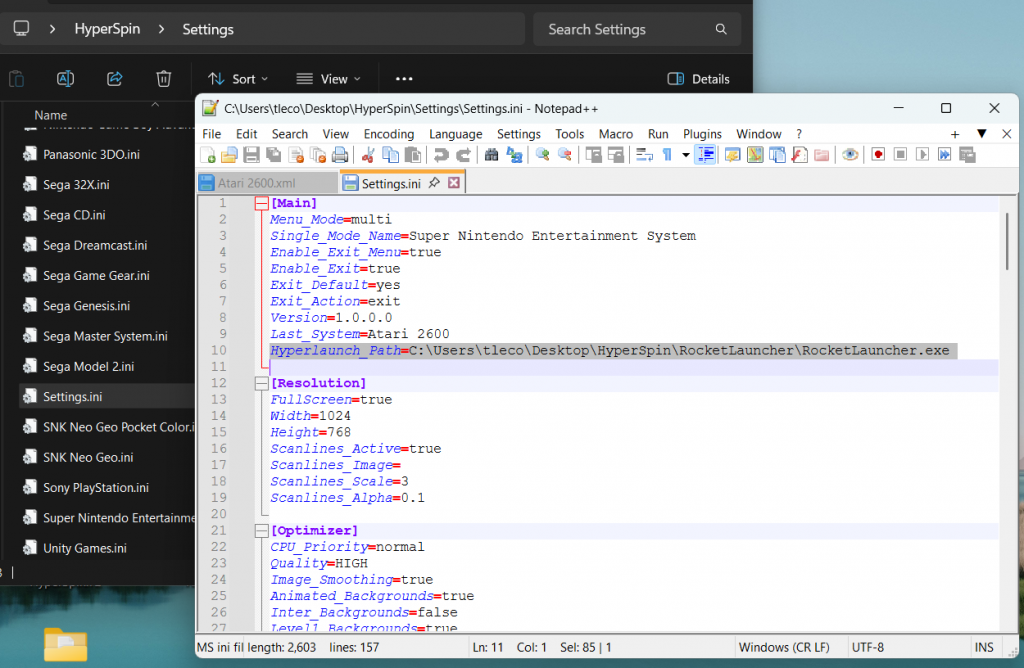Toggle monitoring with the eye icon
This screenshot has width=1024, height=668.
850,155
